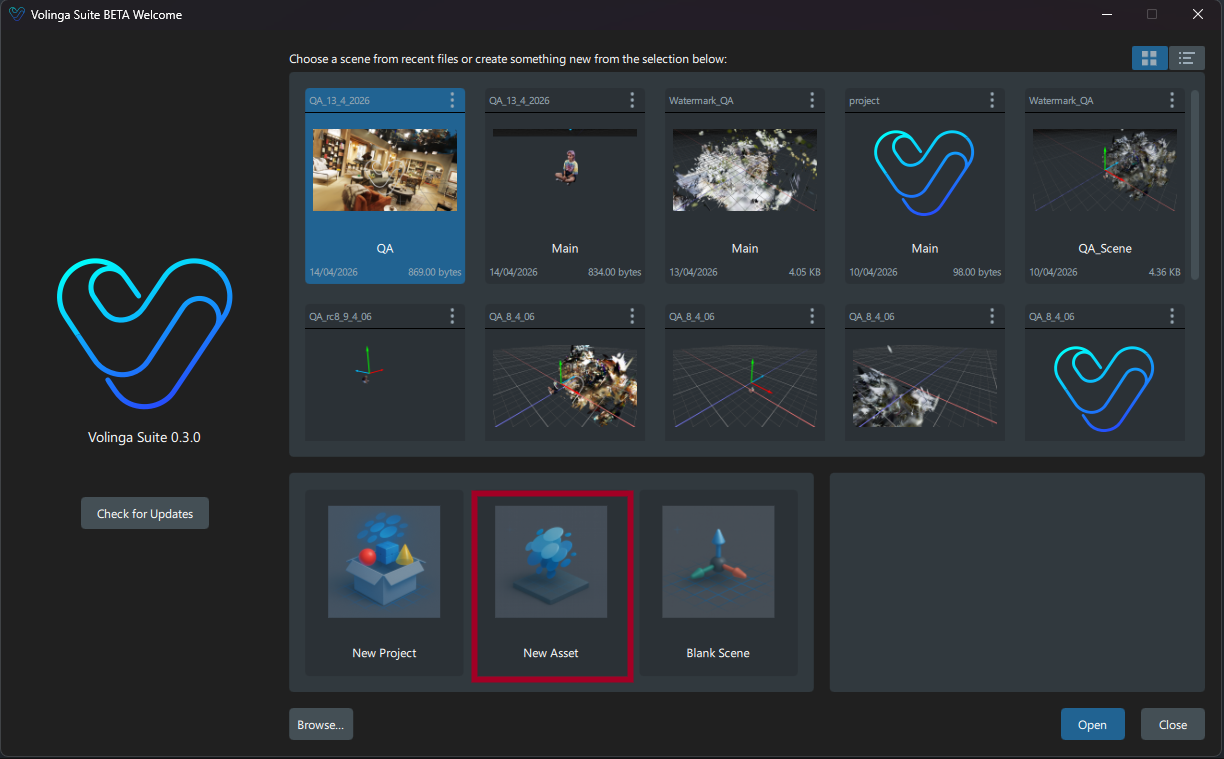Open the three-dot menu on QA_13_4_2026 card
This screenshot has width=1224, height=759.
[x=452, y=100]
